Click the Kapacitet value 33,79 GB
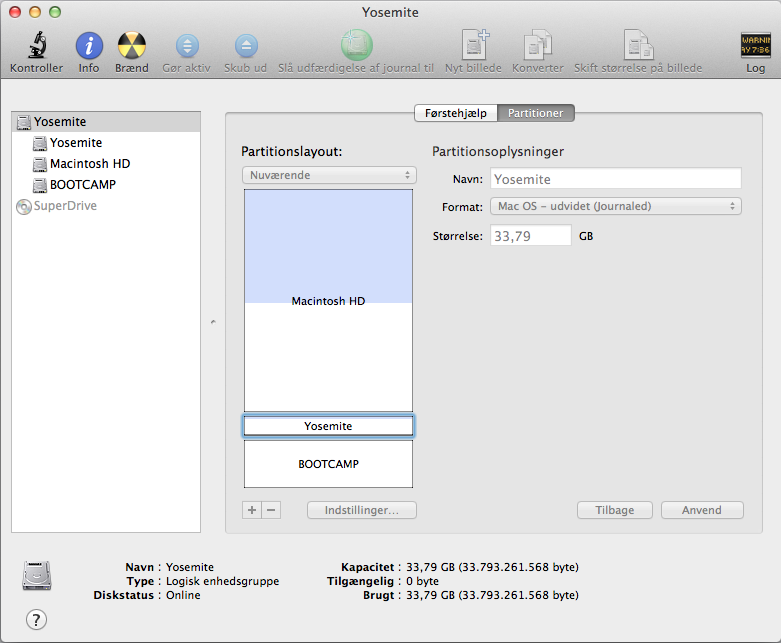The width and height of the screenshot is (781, 643). (x=492, y=567)
